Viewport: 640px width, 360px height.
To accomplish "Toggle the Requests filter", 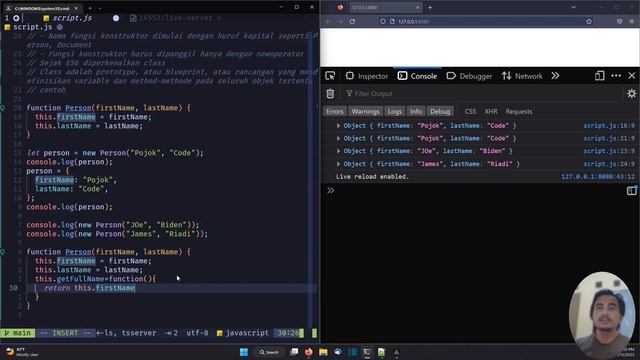I will (519, 111).
